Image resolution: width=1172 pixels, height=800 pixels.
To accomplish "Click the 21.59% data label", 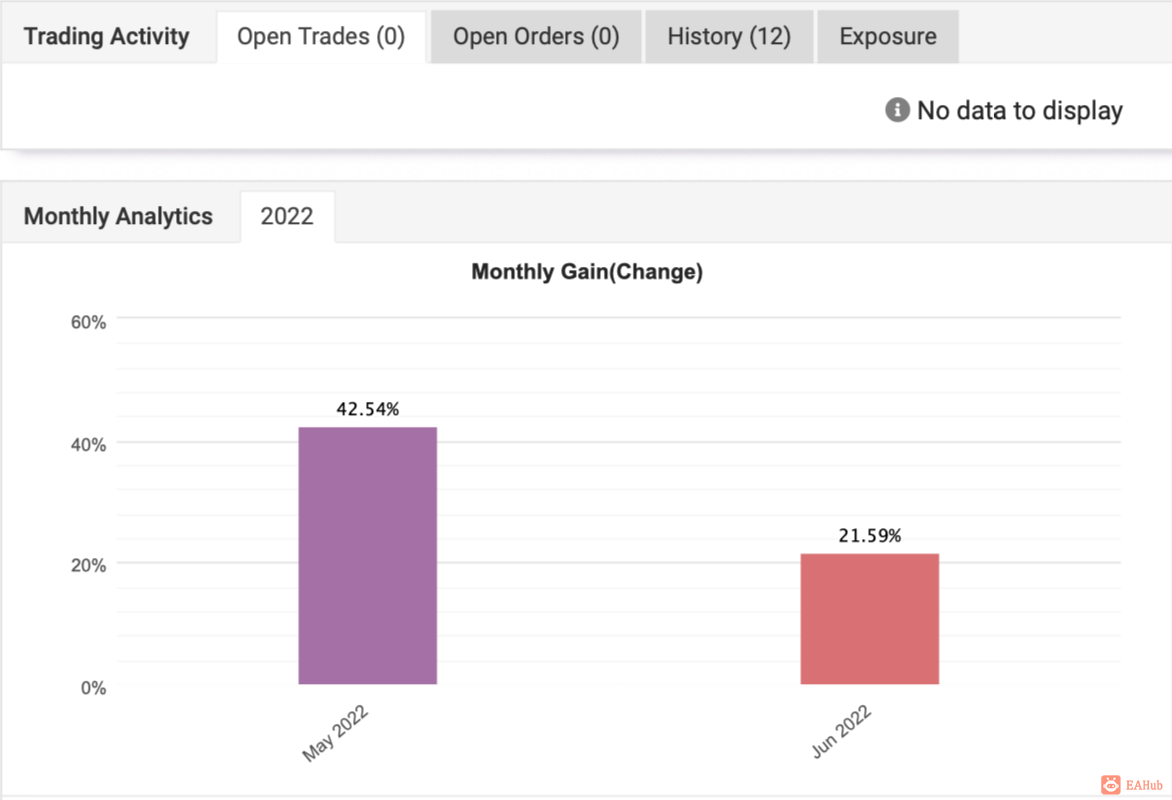I will coord(869,535).
